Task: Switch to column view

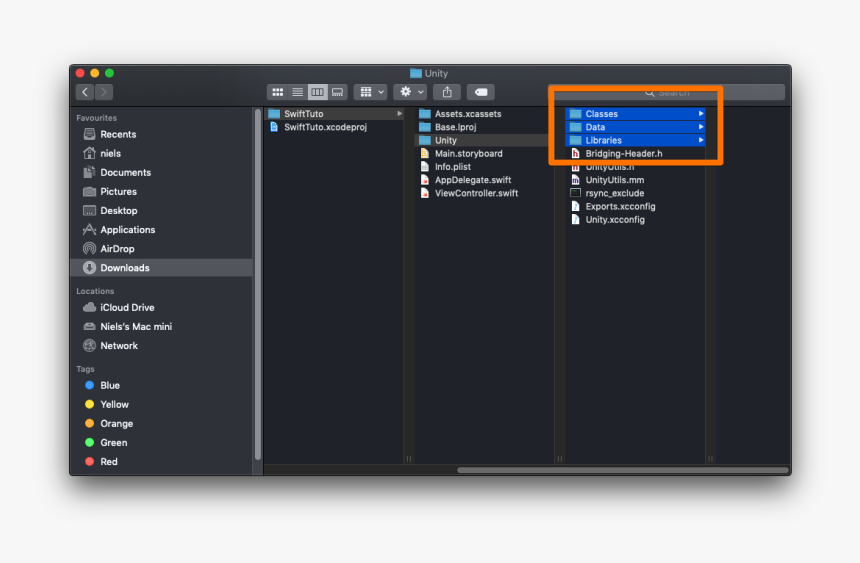Action: click(318, 92)
